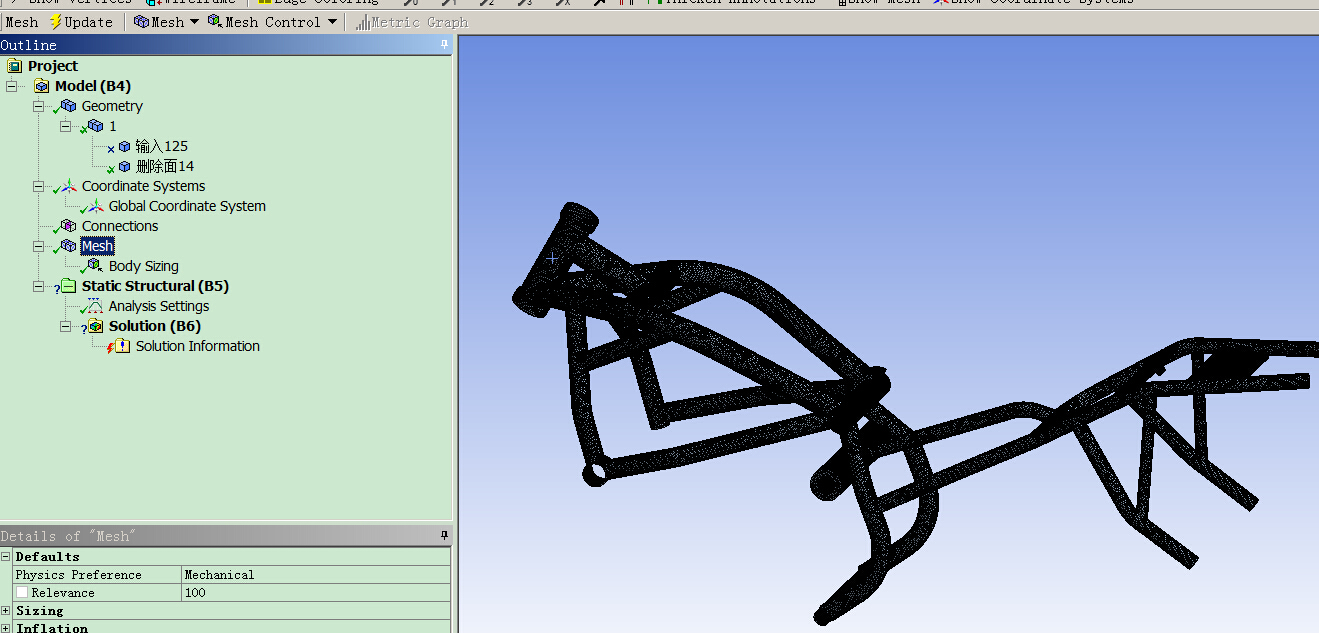The height and width of the screenshot is (633, 1319).
Task: Click the grayed Metric Graph button
Action: click(x=411, y=22)
